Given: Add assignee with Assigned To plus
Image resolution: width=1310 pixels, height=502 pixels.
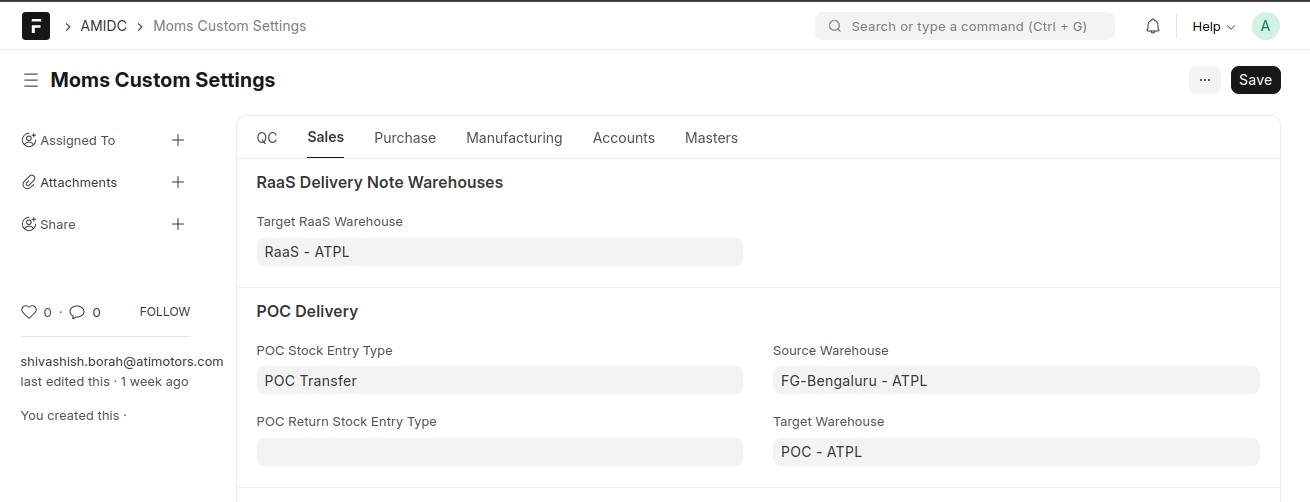Looking at the screenshot, I should 178,140.
